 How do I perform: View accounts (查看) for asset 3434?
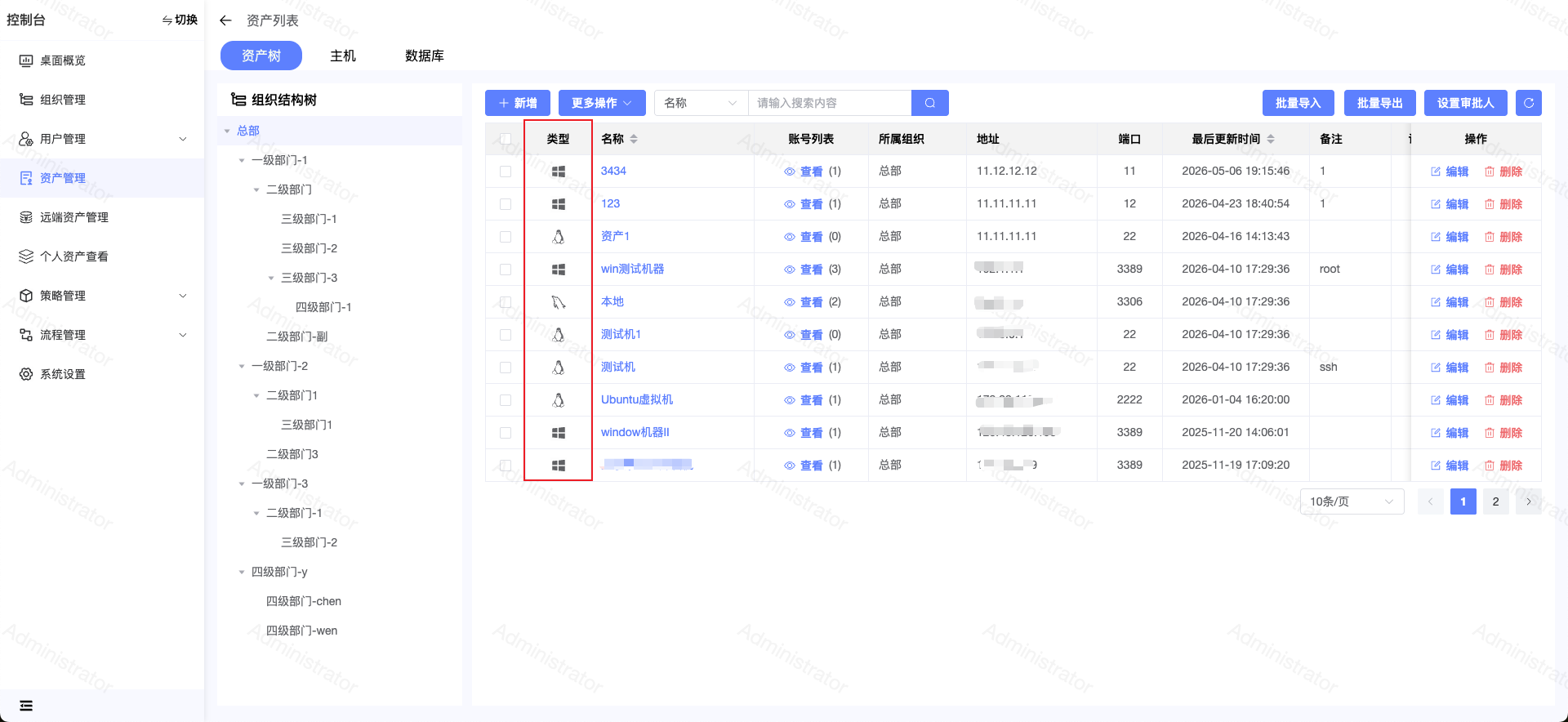tap(804, 172)
